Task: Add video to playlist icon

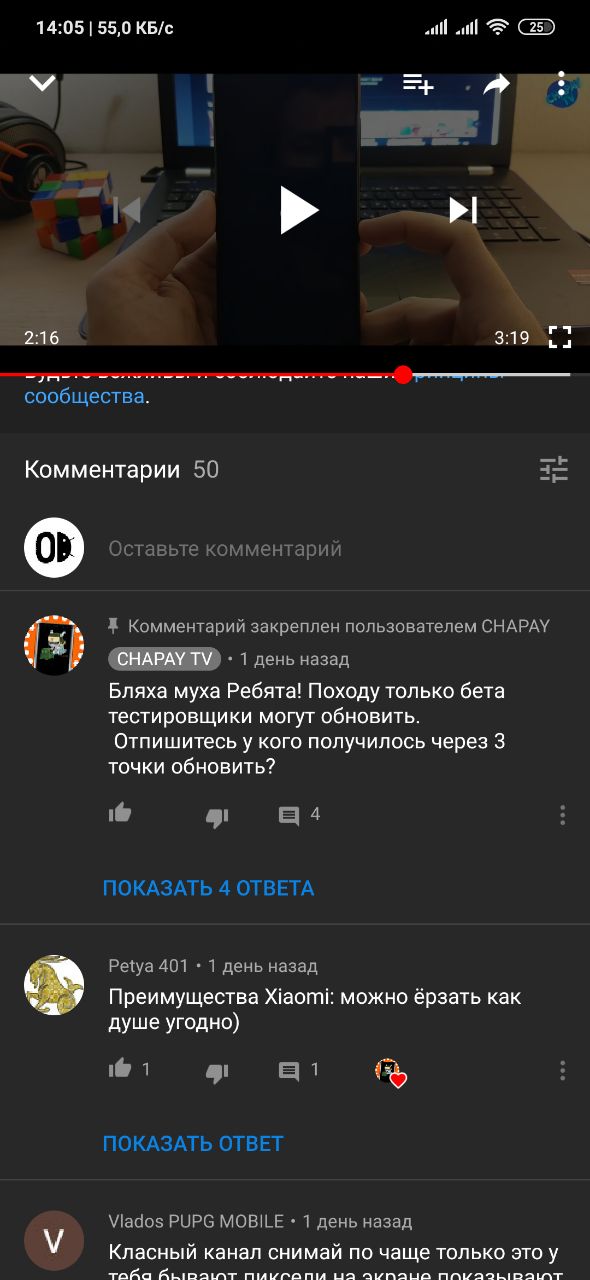Action: (418, 84)
